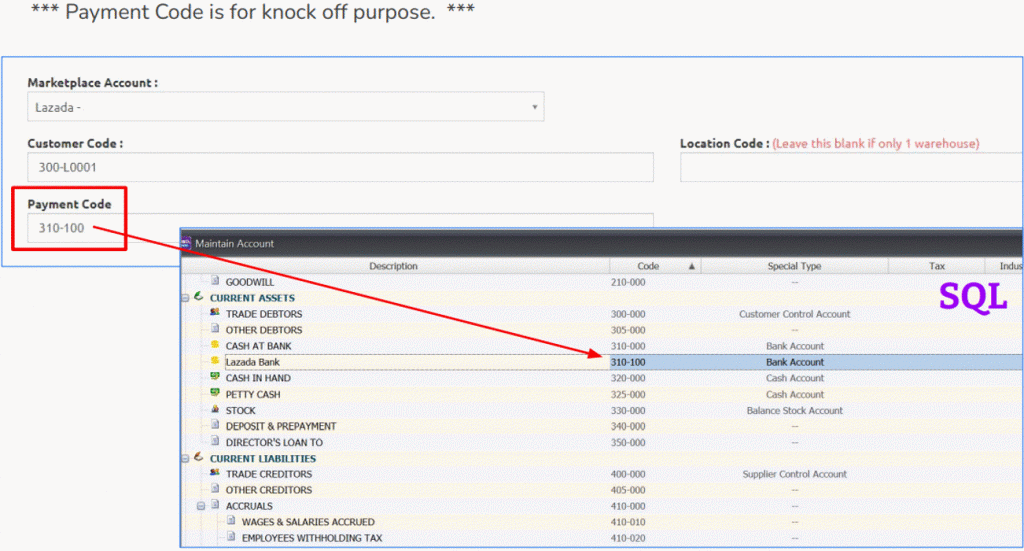Click the GOODWILL account icon
Image resolution: width=1024 pixels, height=551 pixels.
click(215, 281)
